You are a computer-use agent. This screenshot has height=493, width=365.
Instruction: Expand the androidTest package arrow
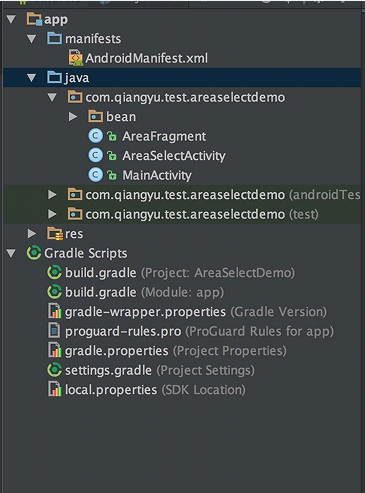pos(52,194)
